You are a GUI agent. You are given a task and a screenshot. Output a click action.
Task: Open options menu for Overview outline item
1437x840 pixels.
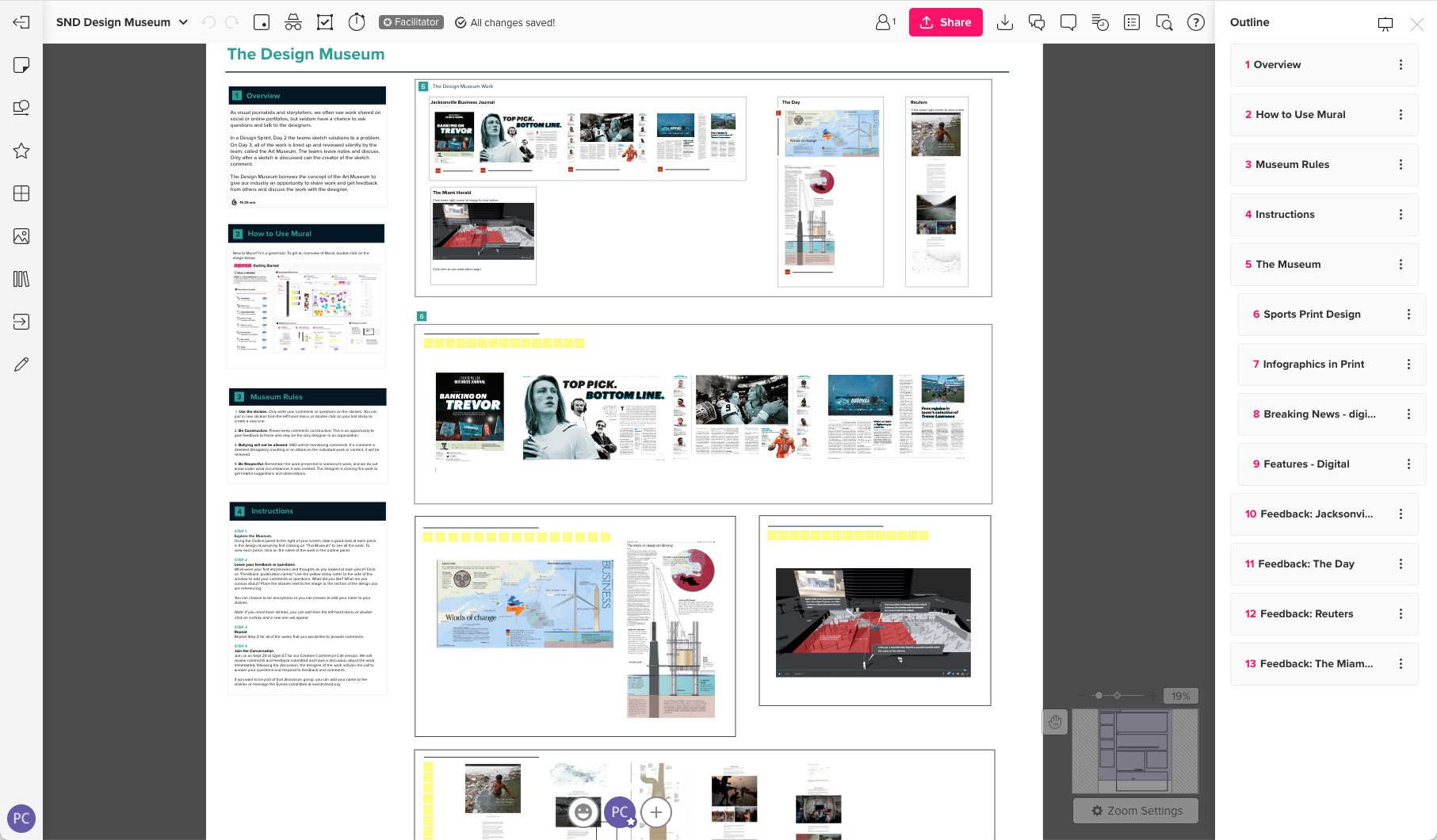(1401, 65)
